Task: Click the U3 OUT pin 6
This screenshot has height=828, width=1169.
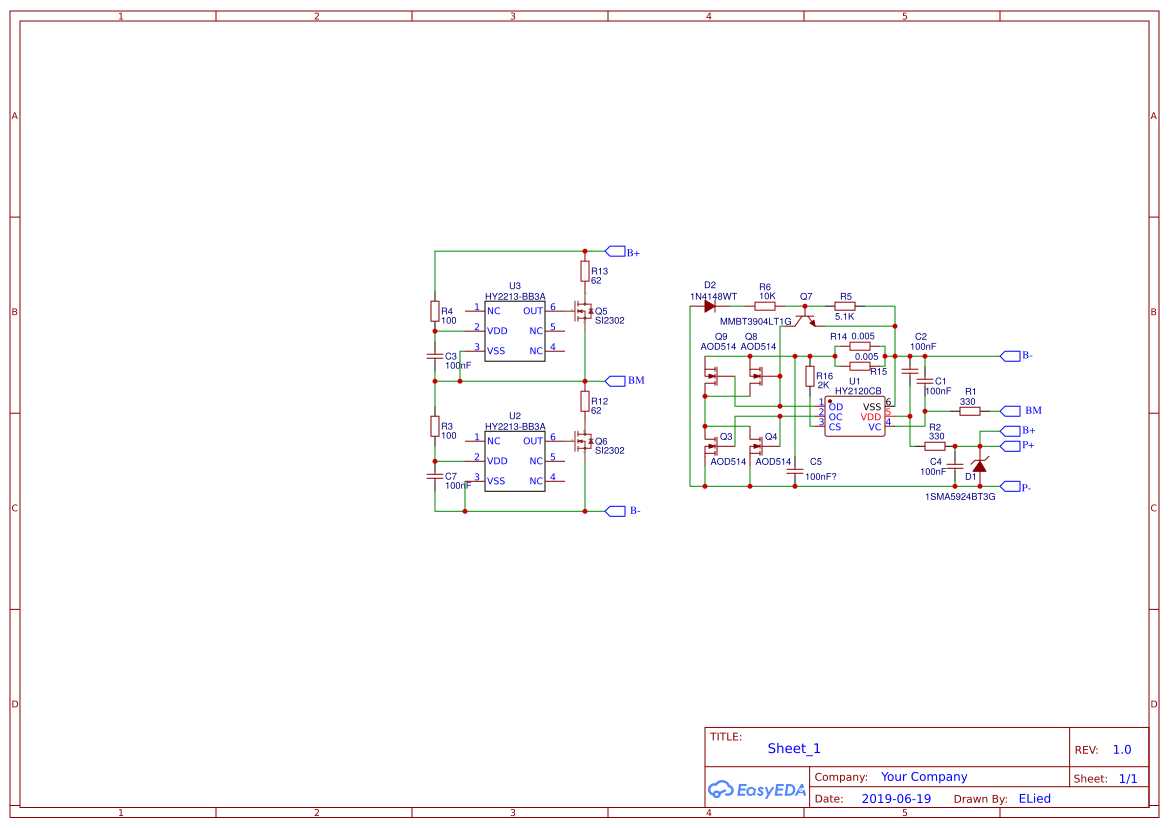Action: click(x=555, y=311)
